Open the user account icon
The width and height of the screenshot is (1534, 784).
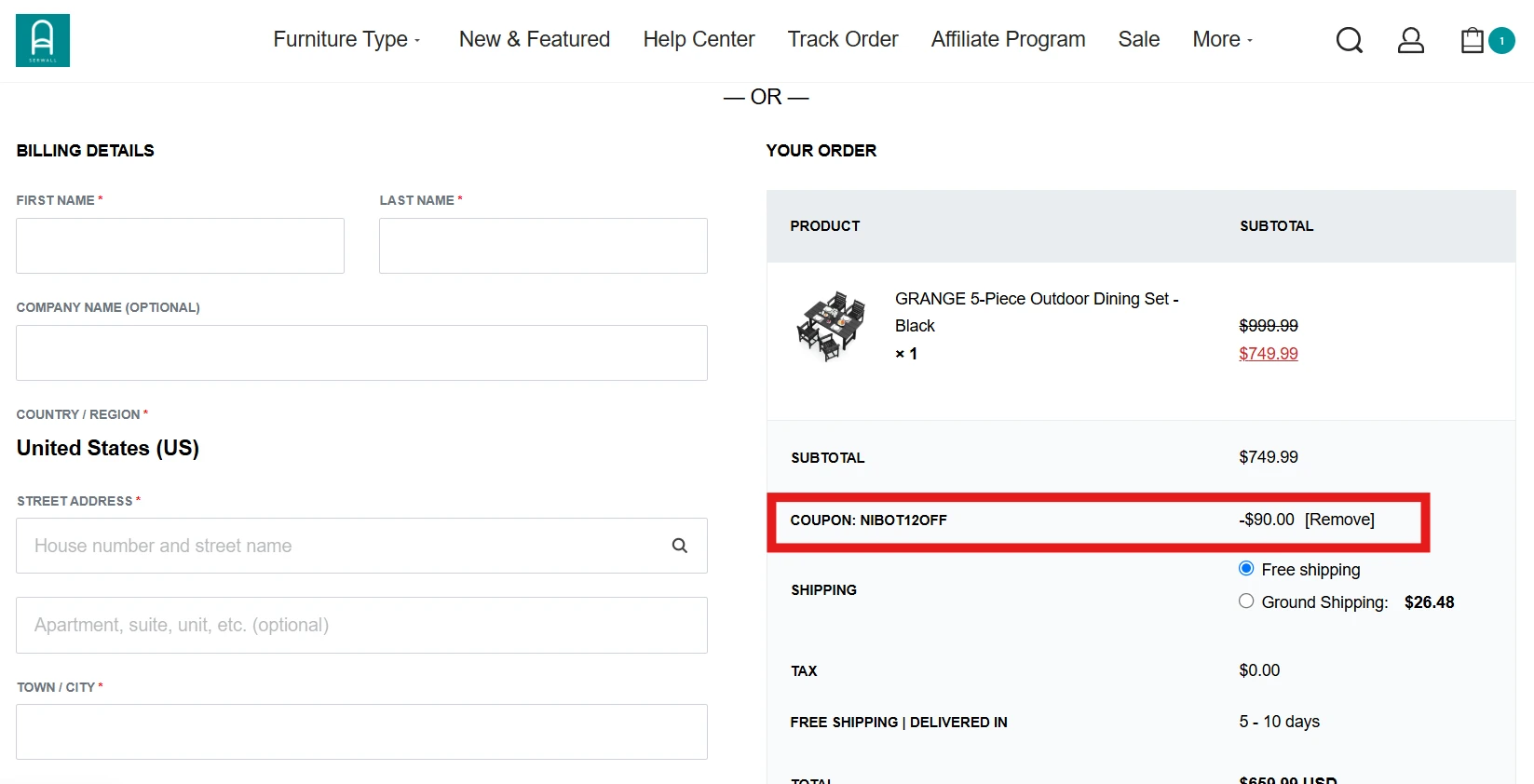[x=1411, y=40]
